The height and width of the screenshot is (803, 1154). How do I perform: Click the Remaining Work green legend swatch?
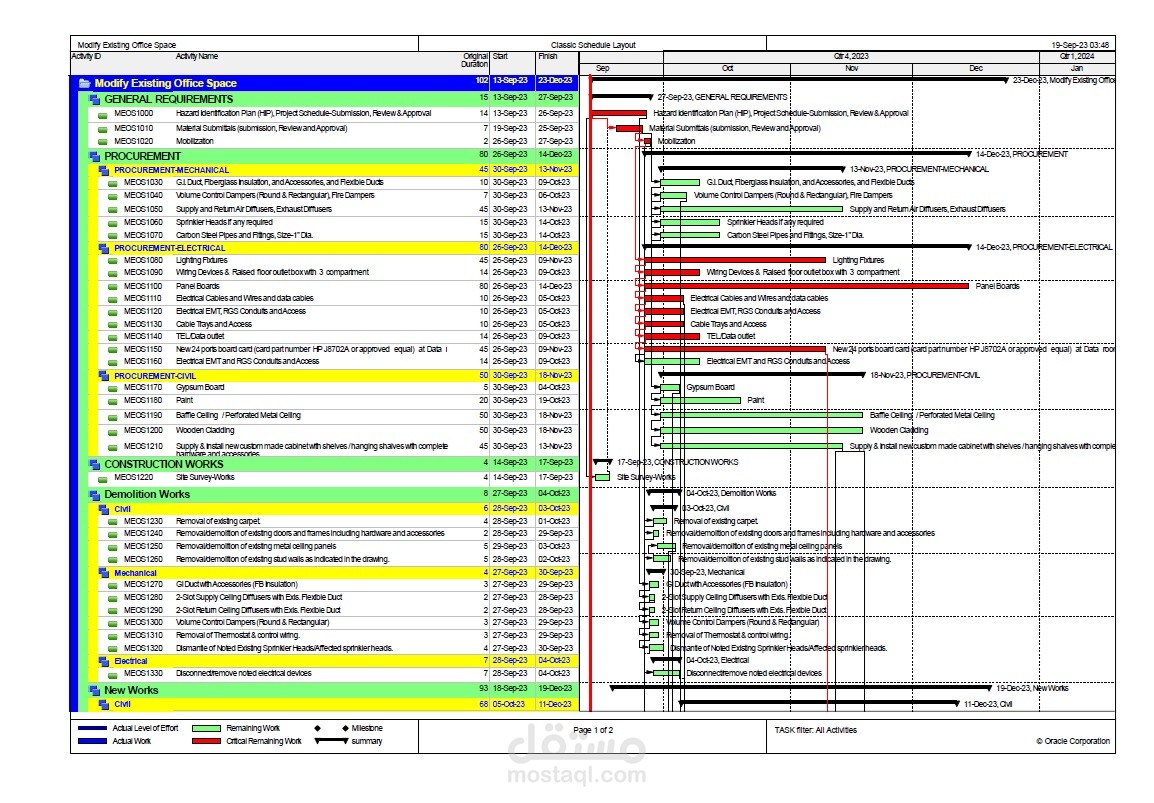click(x=206, y=729)
